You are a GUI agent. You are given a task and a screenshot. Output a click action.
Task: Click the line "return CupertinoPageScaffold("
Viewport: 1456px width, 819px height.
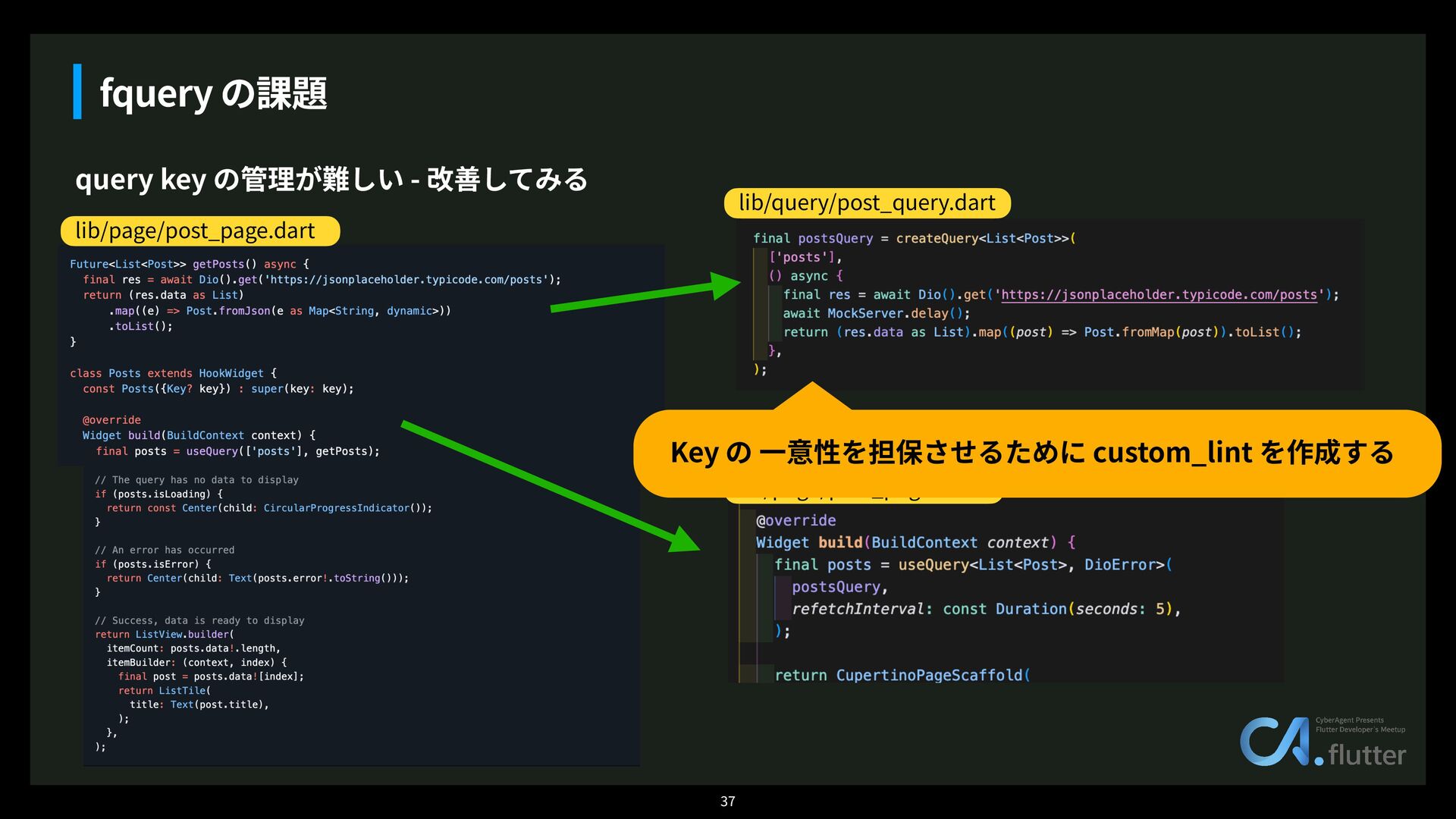[x=902, y=675]
